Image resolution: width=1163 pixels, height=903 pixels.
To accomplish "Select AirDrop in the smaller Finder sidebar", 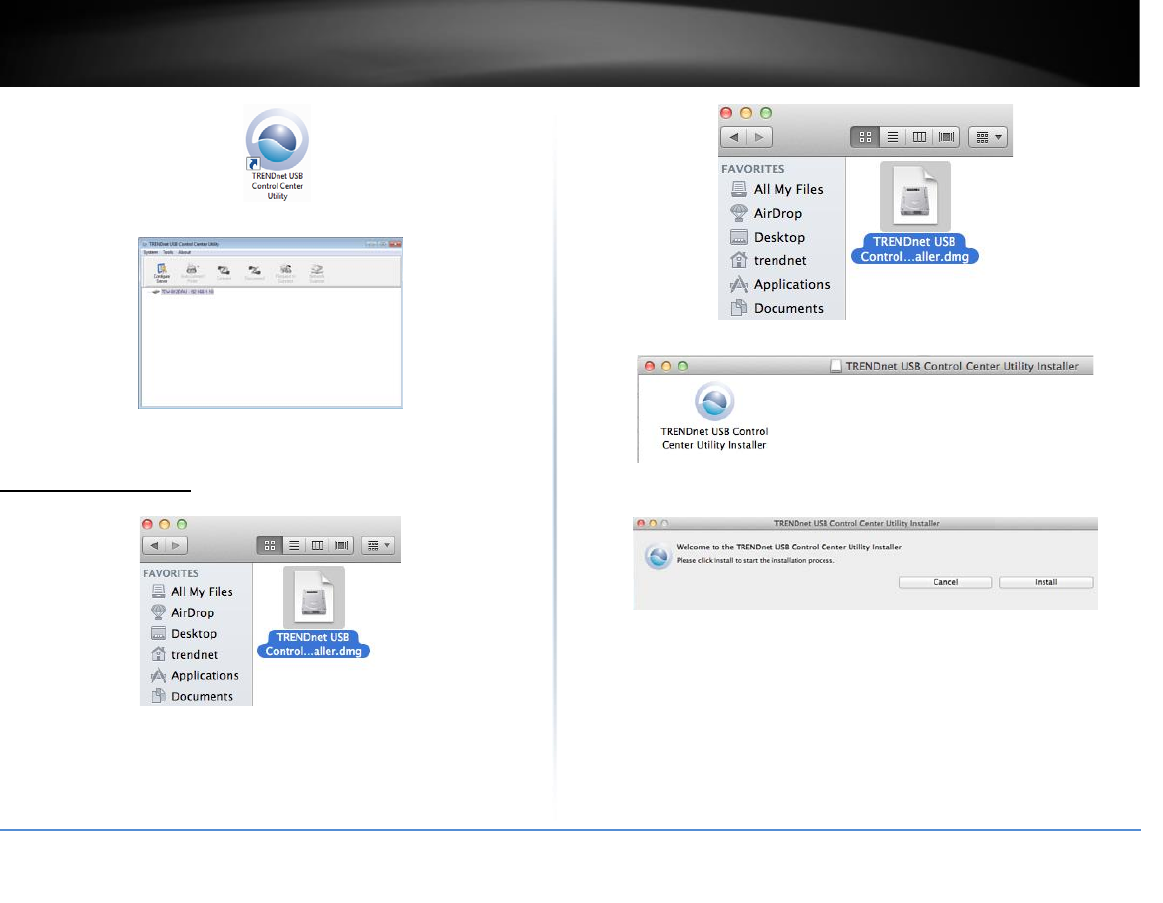I will click(x=182, y=612).
